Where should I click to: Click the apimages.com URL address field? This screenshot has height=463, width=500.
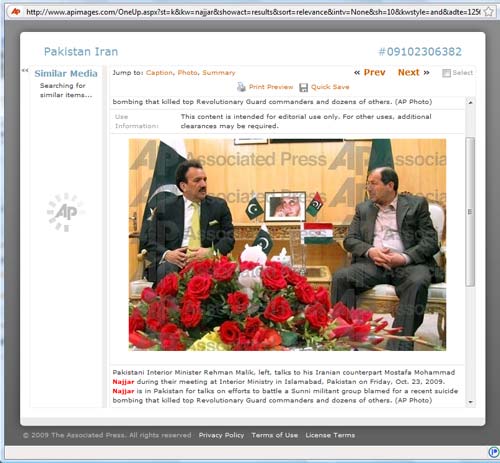(253, 12)
